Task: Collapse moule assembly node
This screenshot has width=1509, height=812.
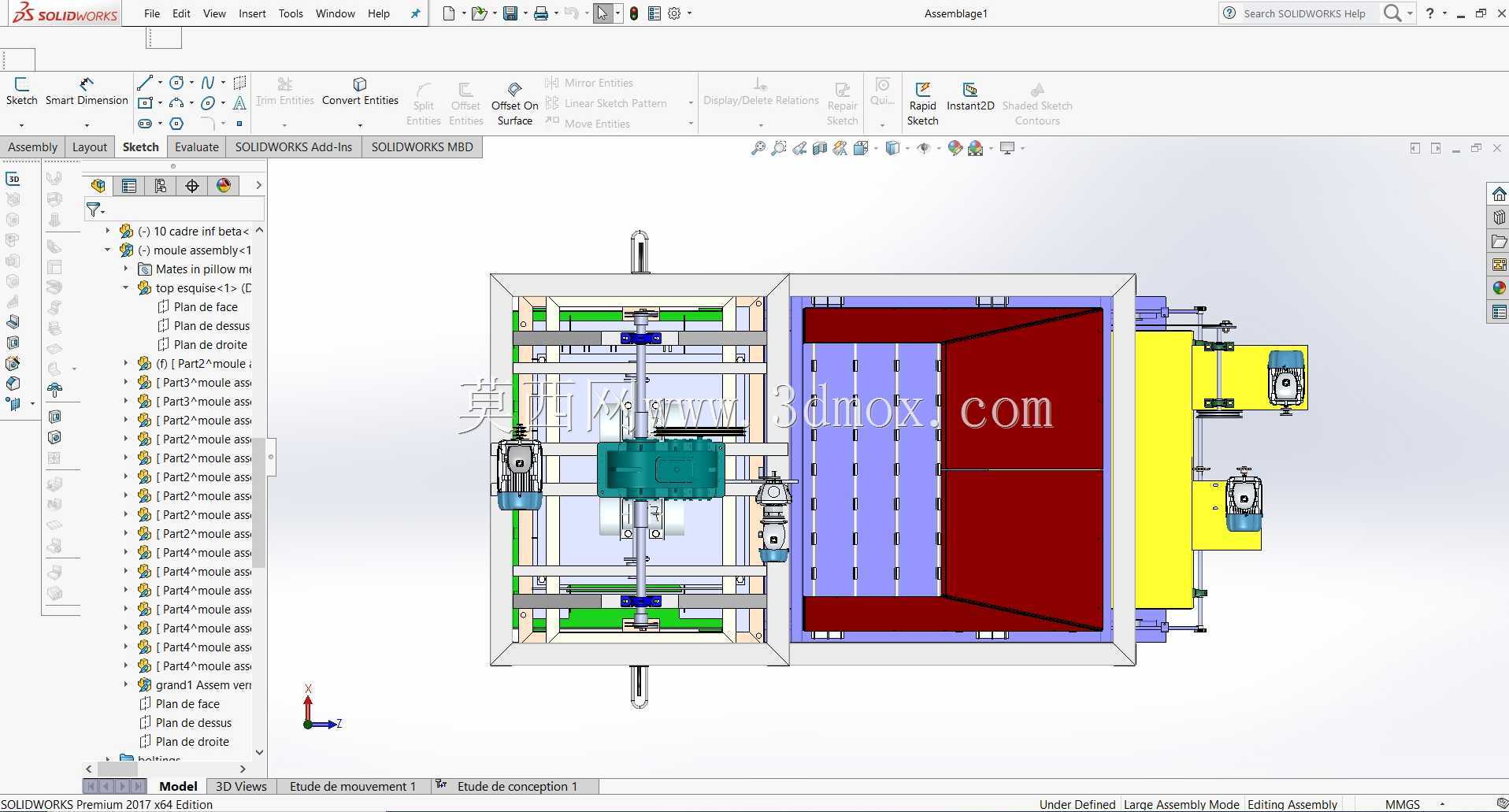Action: tap(108, 250)
